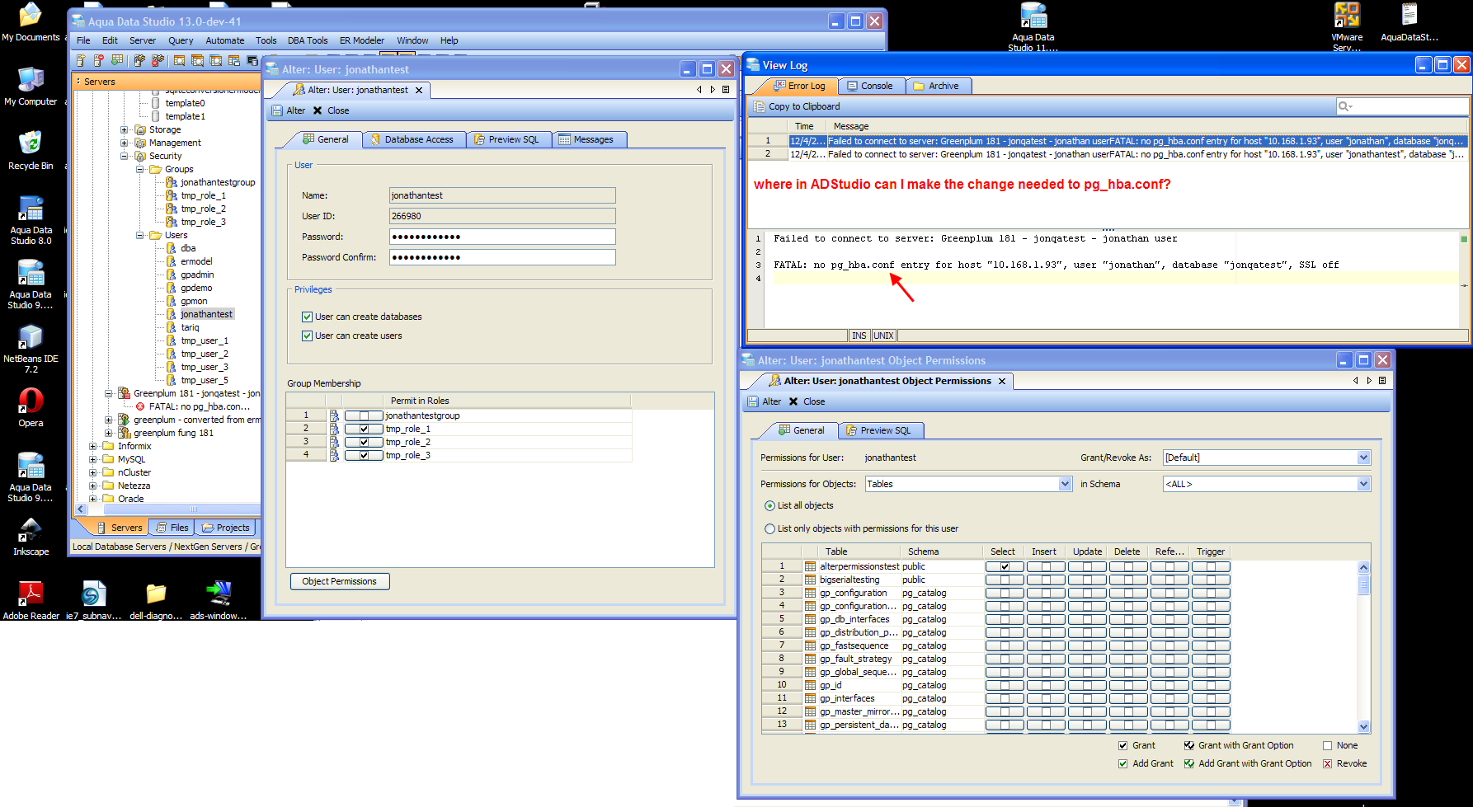Click the Alter icon in Object Permissions window
Screen dimensions: 1473x812
pos(753,401)
